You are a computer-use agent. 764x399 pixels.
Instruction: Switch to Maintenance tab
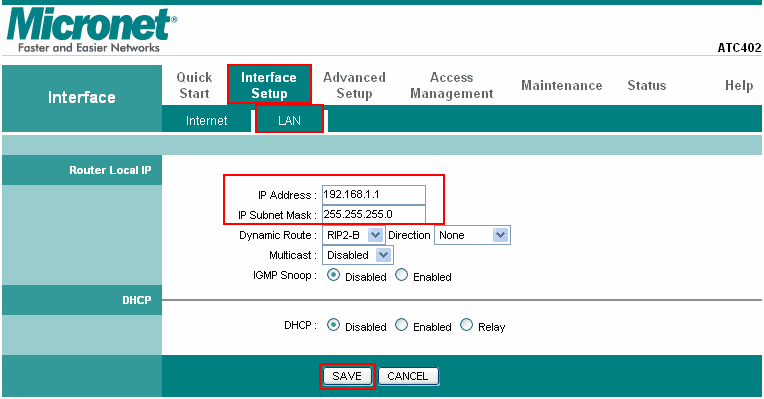coord(561,85)
